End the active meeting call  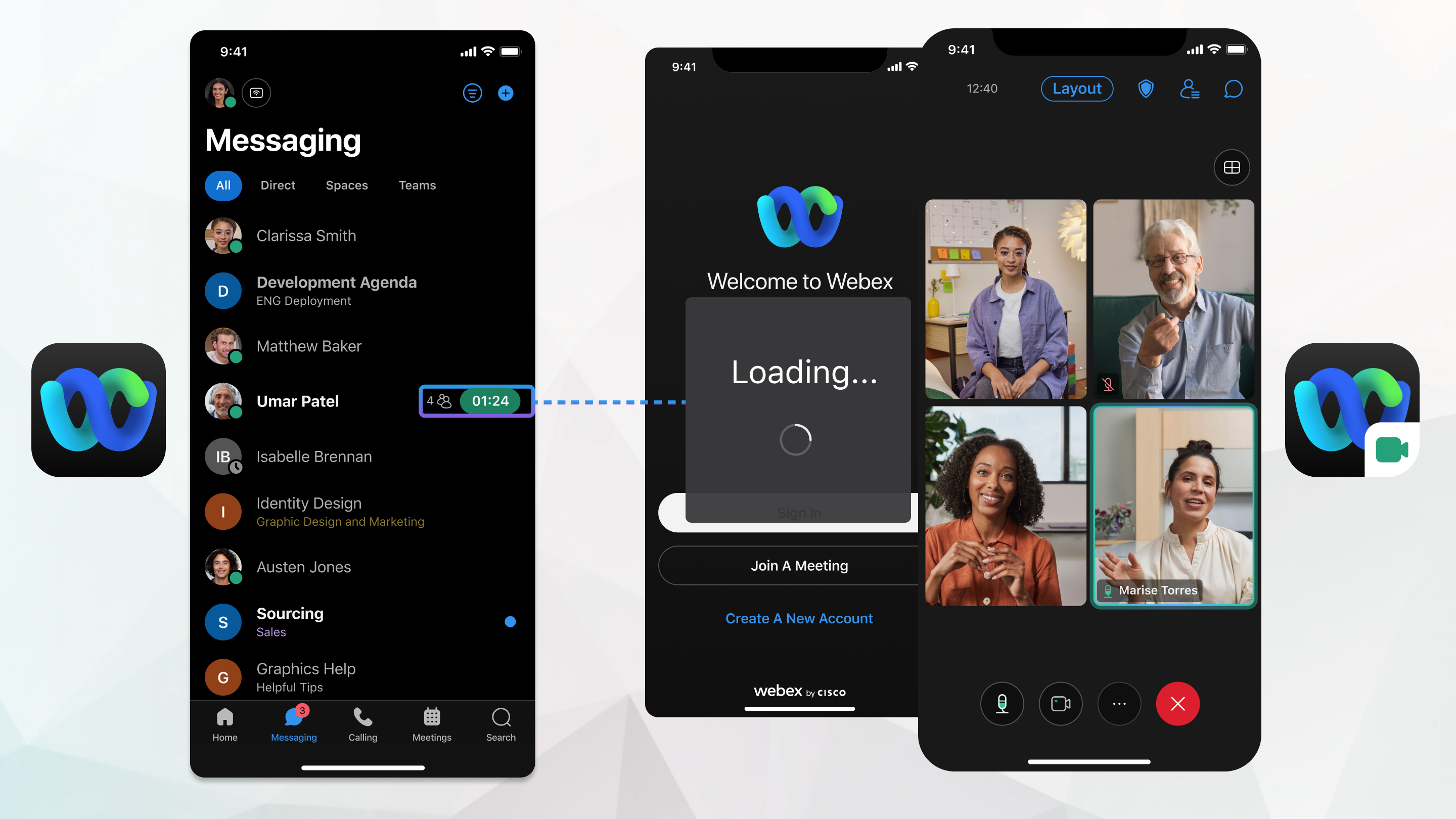click(x=1177, y=703)
